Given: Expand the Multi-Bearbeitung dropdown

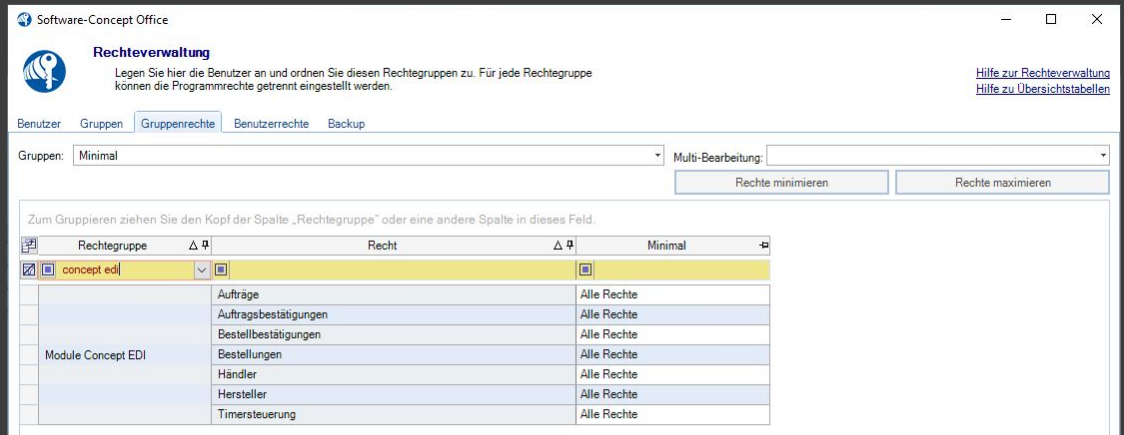Looking at the screenshot, I should point(1102,157).
